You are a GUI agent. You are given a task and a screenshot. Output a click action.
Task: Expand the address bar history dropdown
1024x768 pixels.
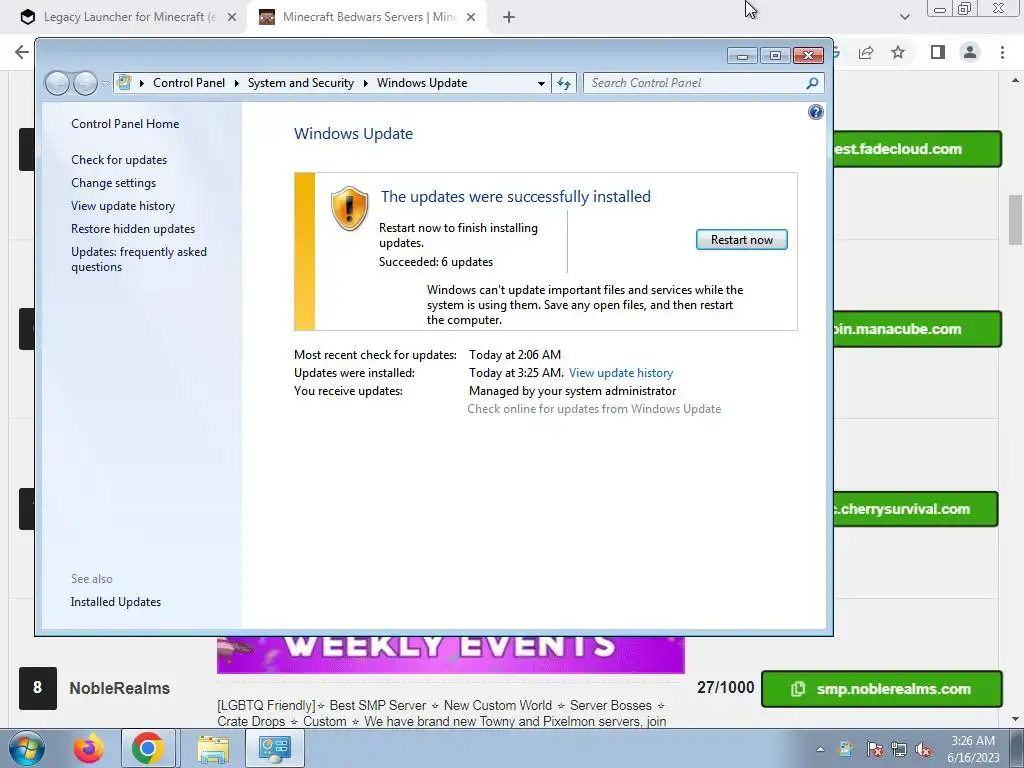[541, 83]
